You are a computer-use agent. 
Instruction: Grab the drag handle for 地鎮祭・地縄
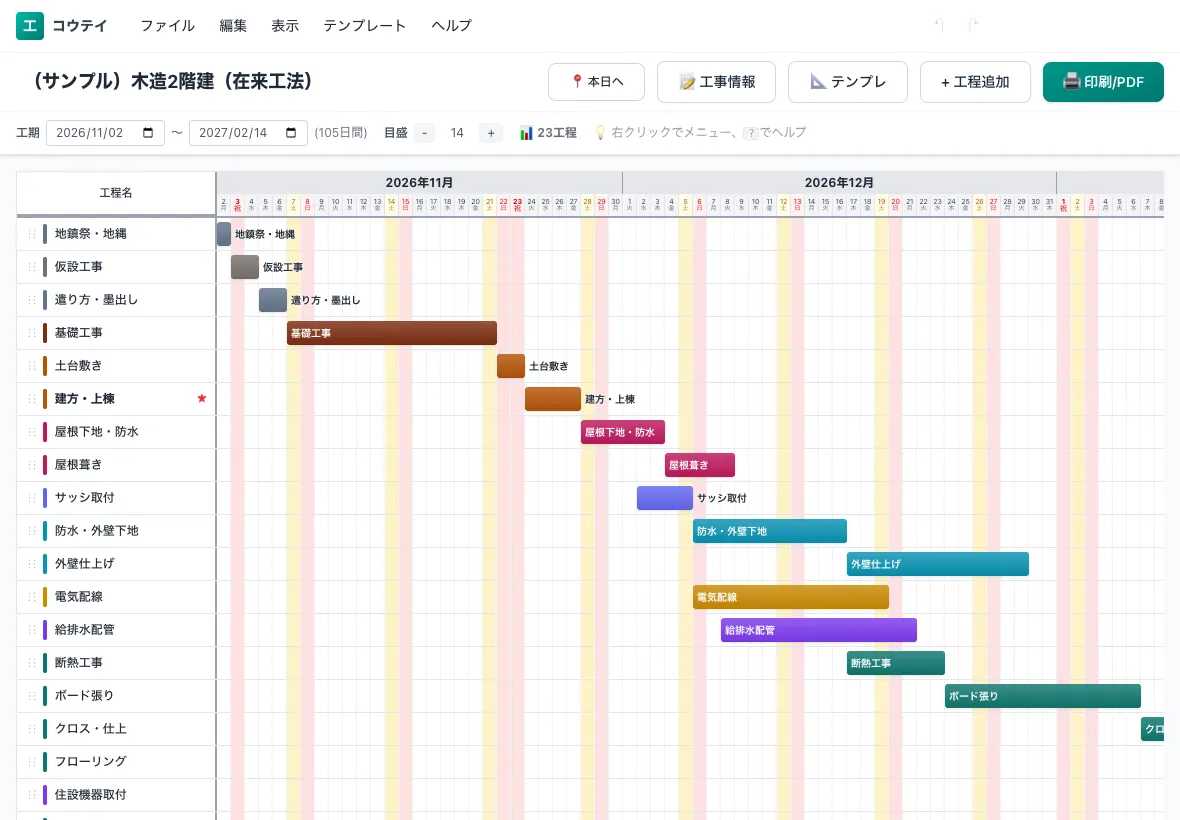[x=32, y=234]
